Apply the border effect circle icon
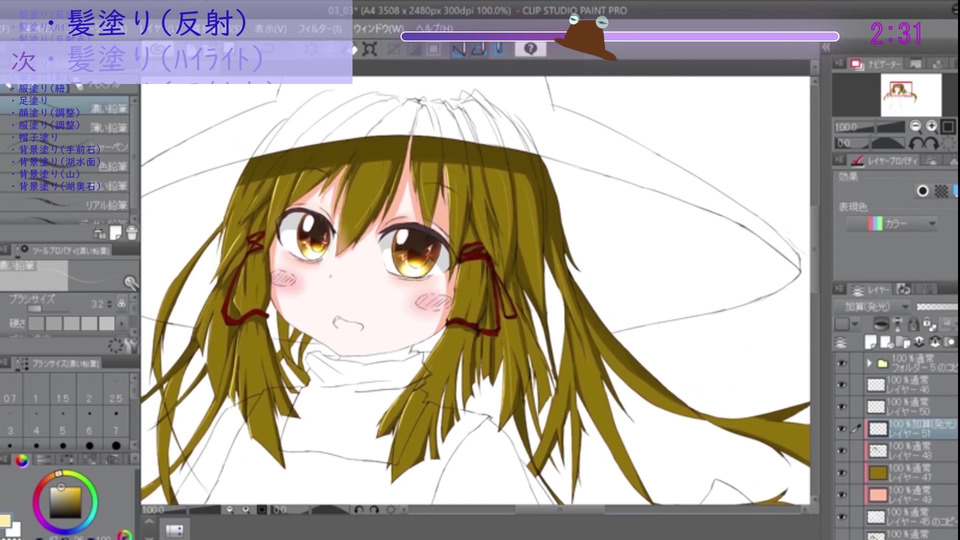Screen dimensions: 960x540 [x=922, y=191]
